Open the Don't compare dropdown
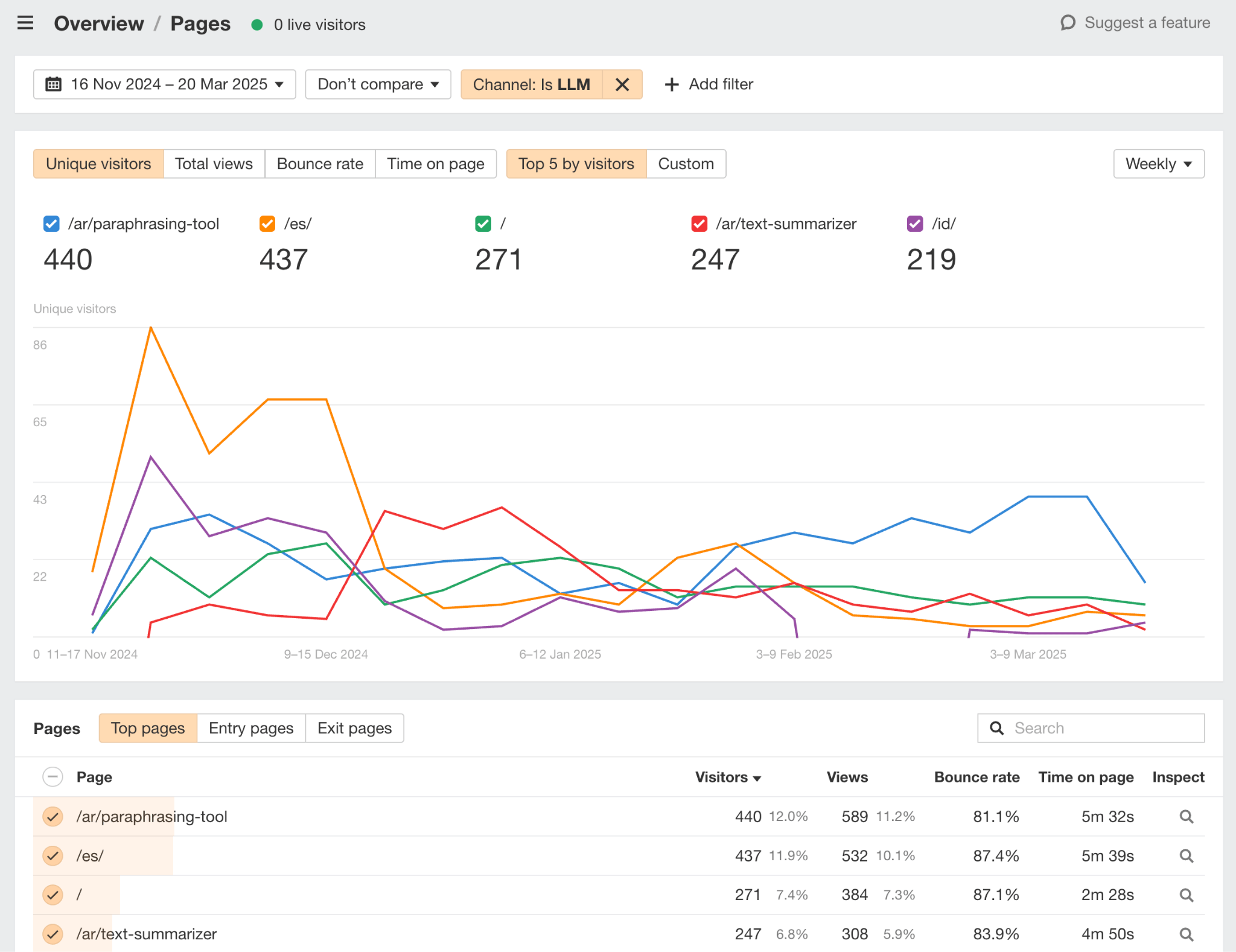Image resolution: width=1236 pixels, height=952 pixels. (378, 84)
